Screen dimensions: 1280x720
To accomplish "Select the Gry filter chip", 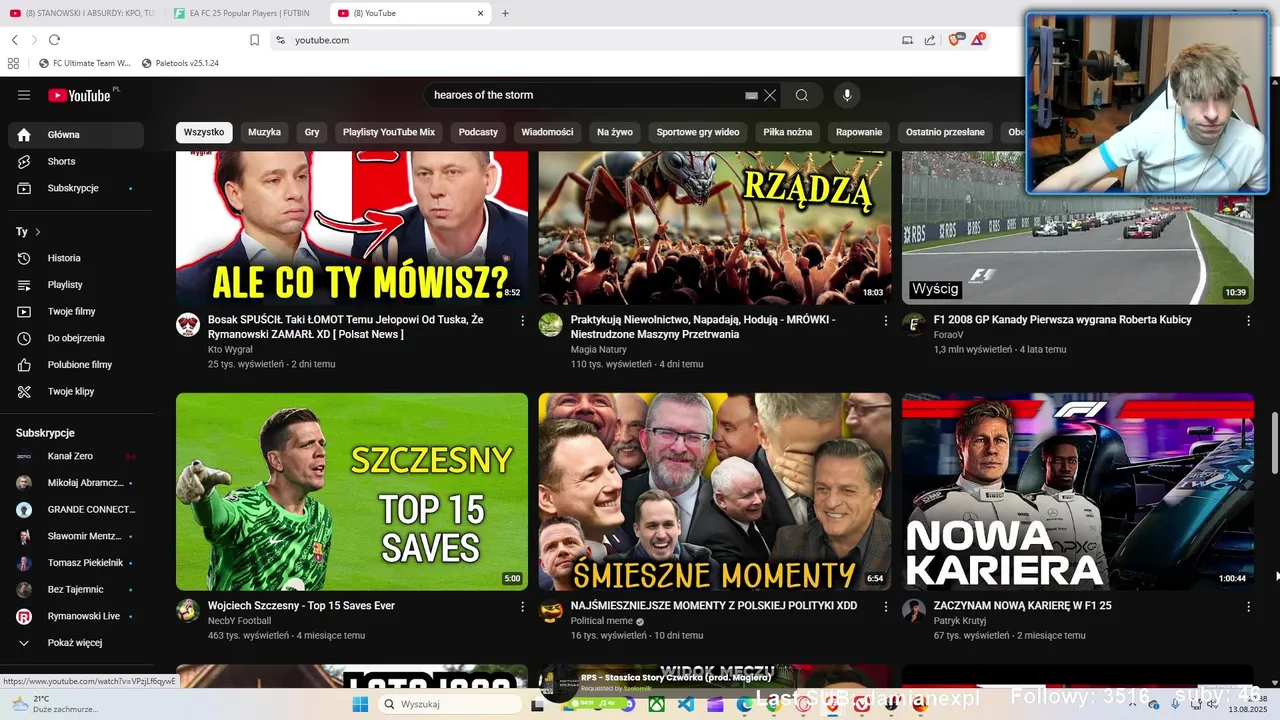I will [312, 132].
